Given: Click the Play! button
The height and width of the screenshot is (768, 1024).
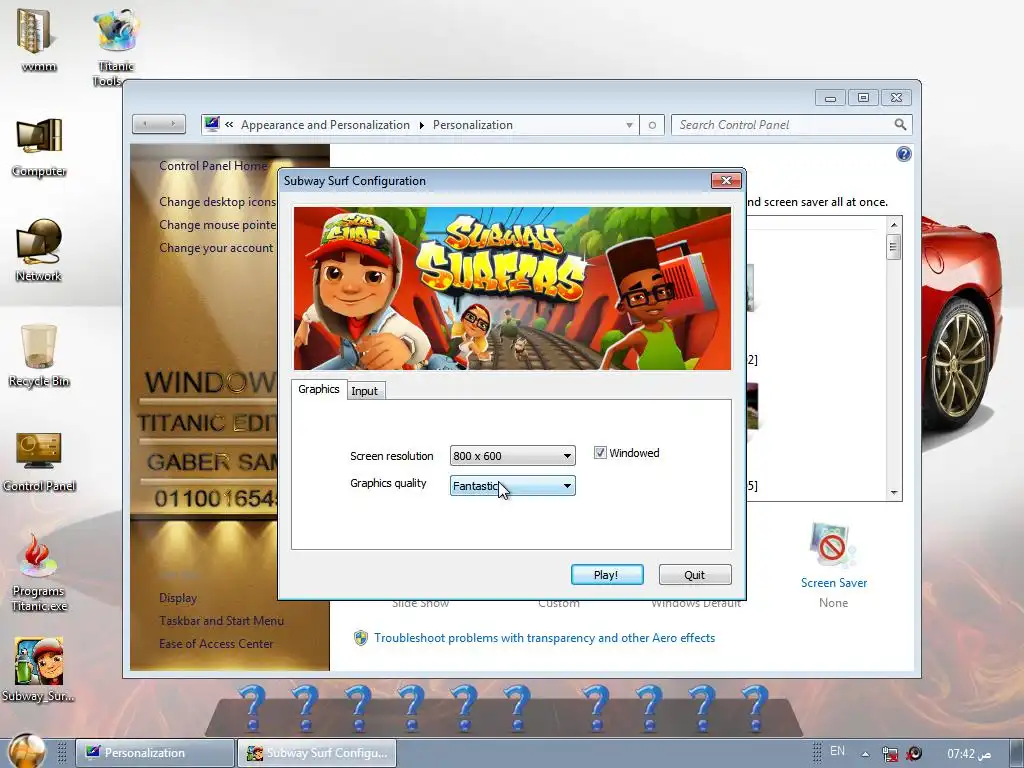Looking at the screenshot, I should pyautogui.click(x=607, y=575).
